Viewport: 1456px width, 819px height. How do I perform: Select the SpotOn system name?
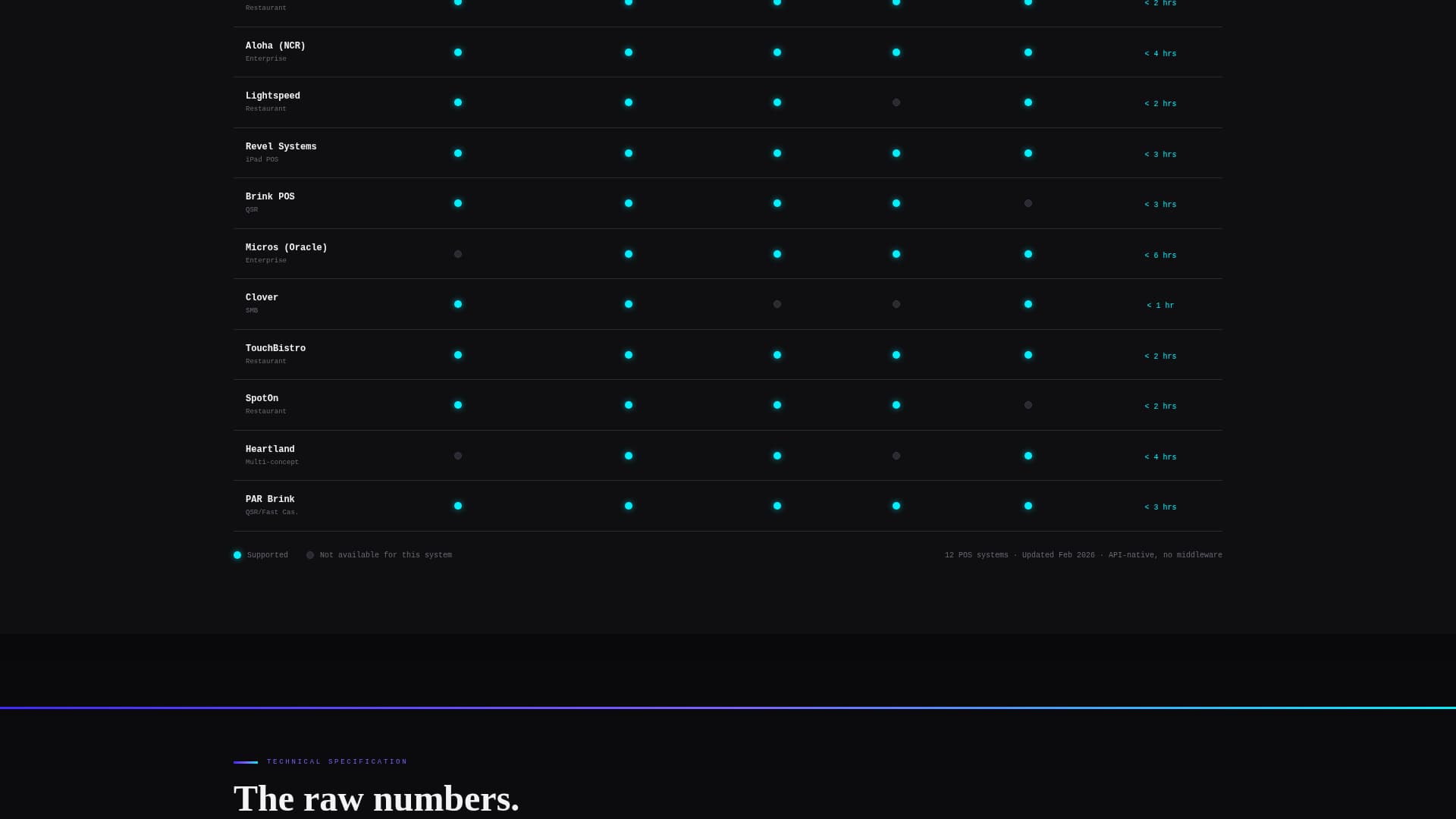262,399
